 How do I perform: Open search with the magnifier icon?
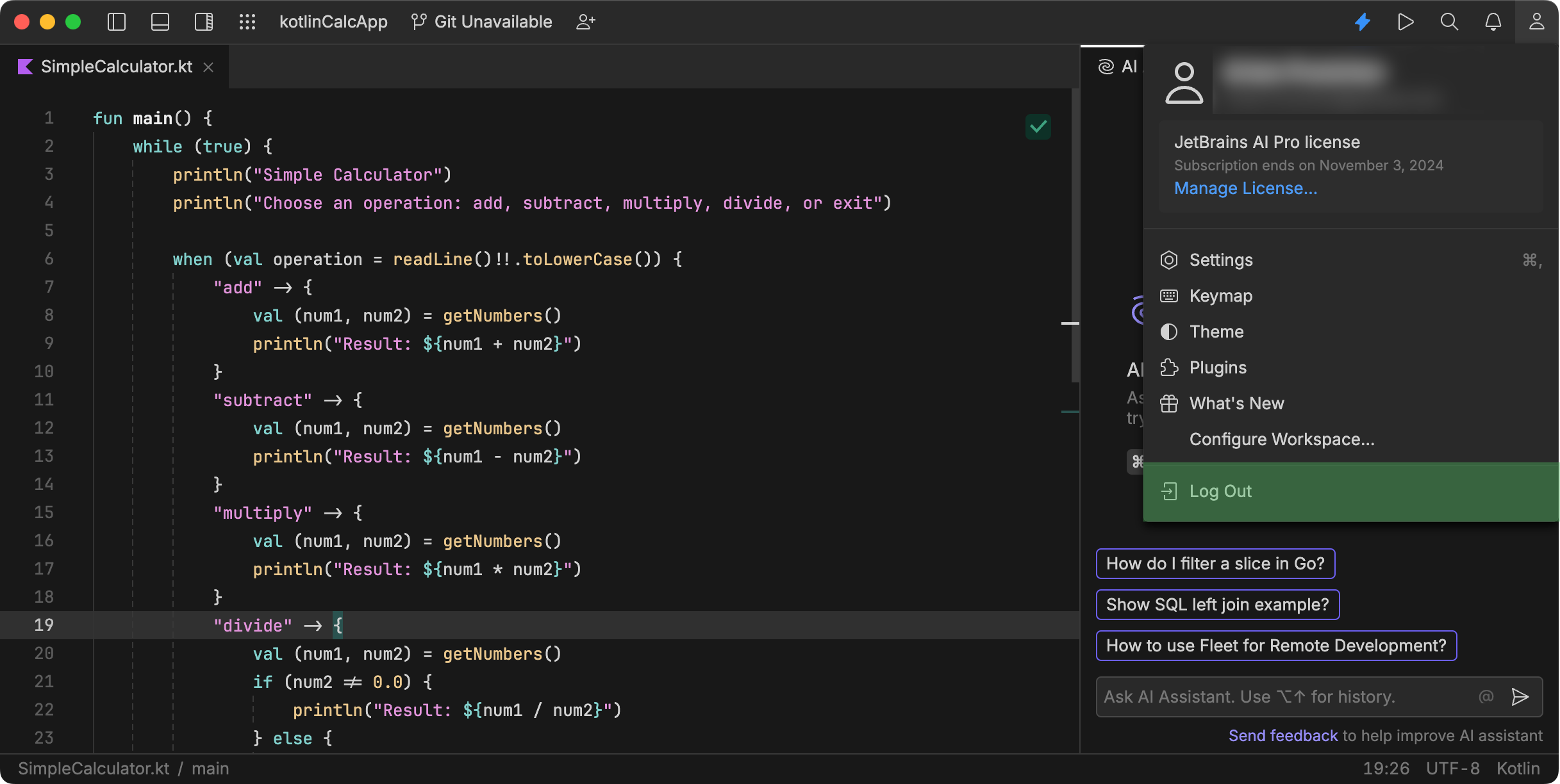tap(1448, 21)
